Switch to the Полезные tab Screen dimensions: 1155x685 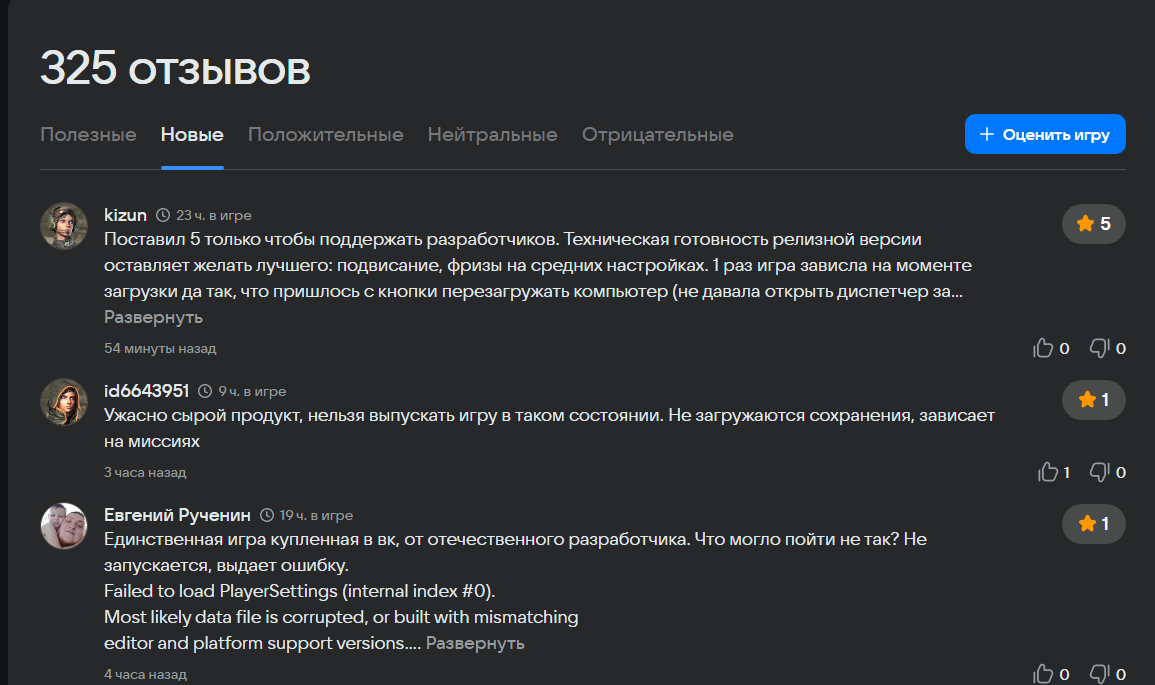point(88,135)
